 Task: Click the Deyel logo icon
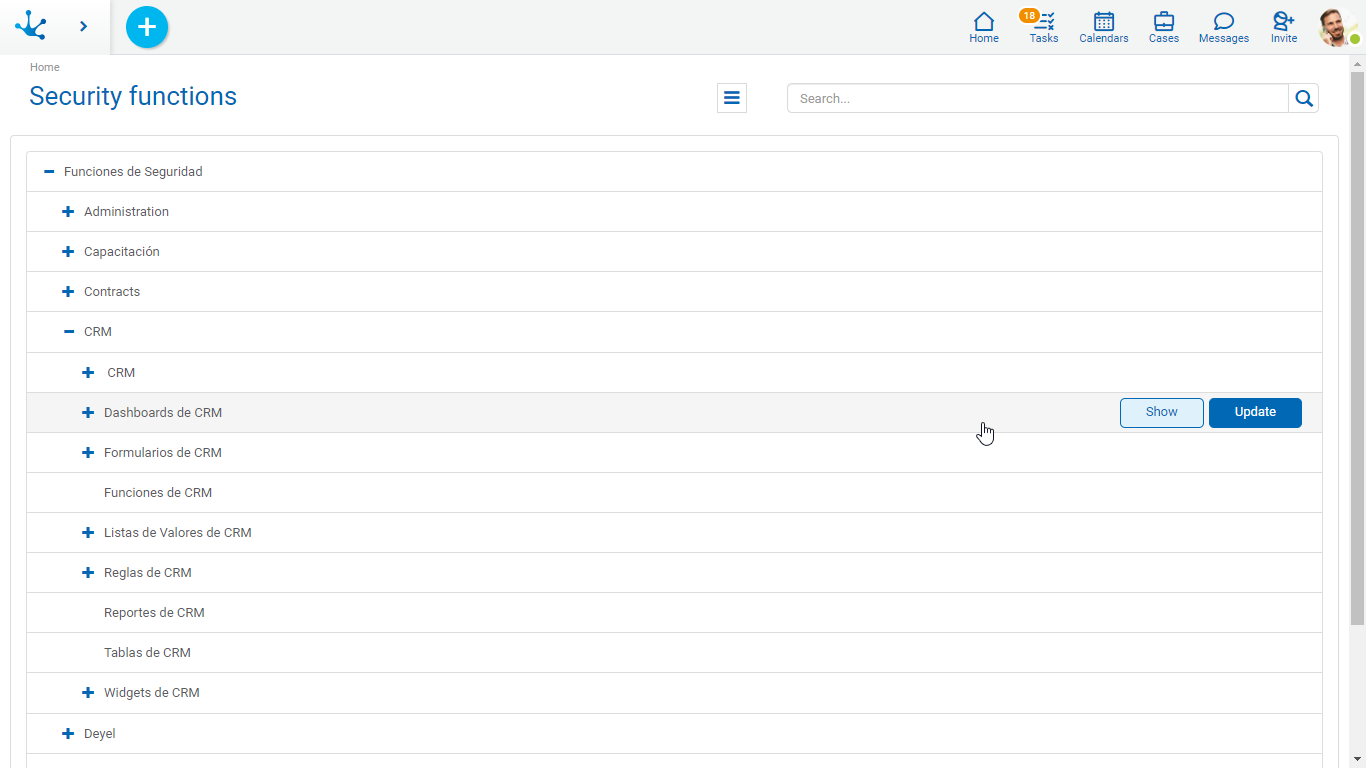tap(31, 26)
